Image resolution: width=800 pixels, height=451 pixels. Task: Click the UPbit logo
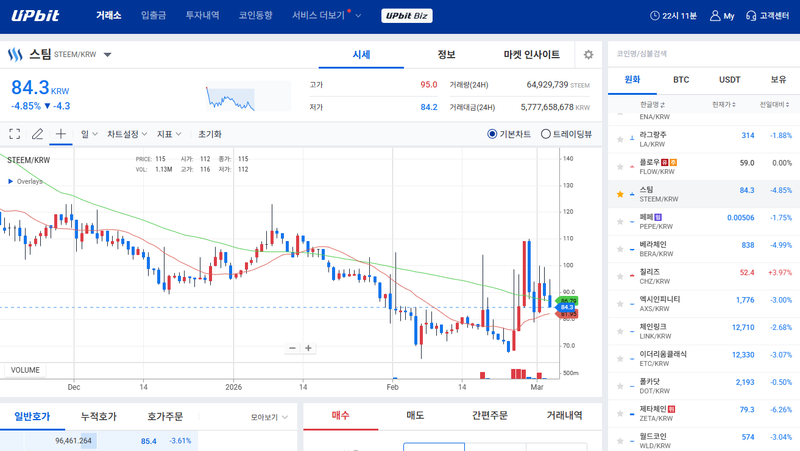[35, 16]
